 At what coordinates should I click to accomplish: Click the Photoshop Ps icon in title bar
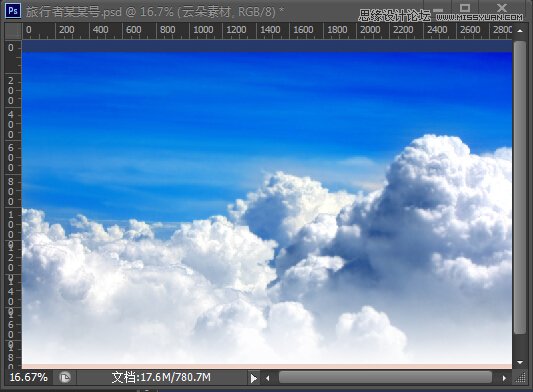point(13,11)
